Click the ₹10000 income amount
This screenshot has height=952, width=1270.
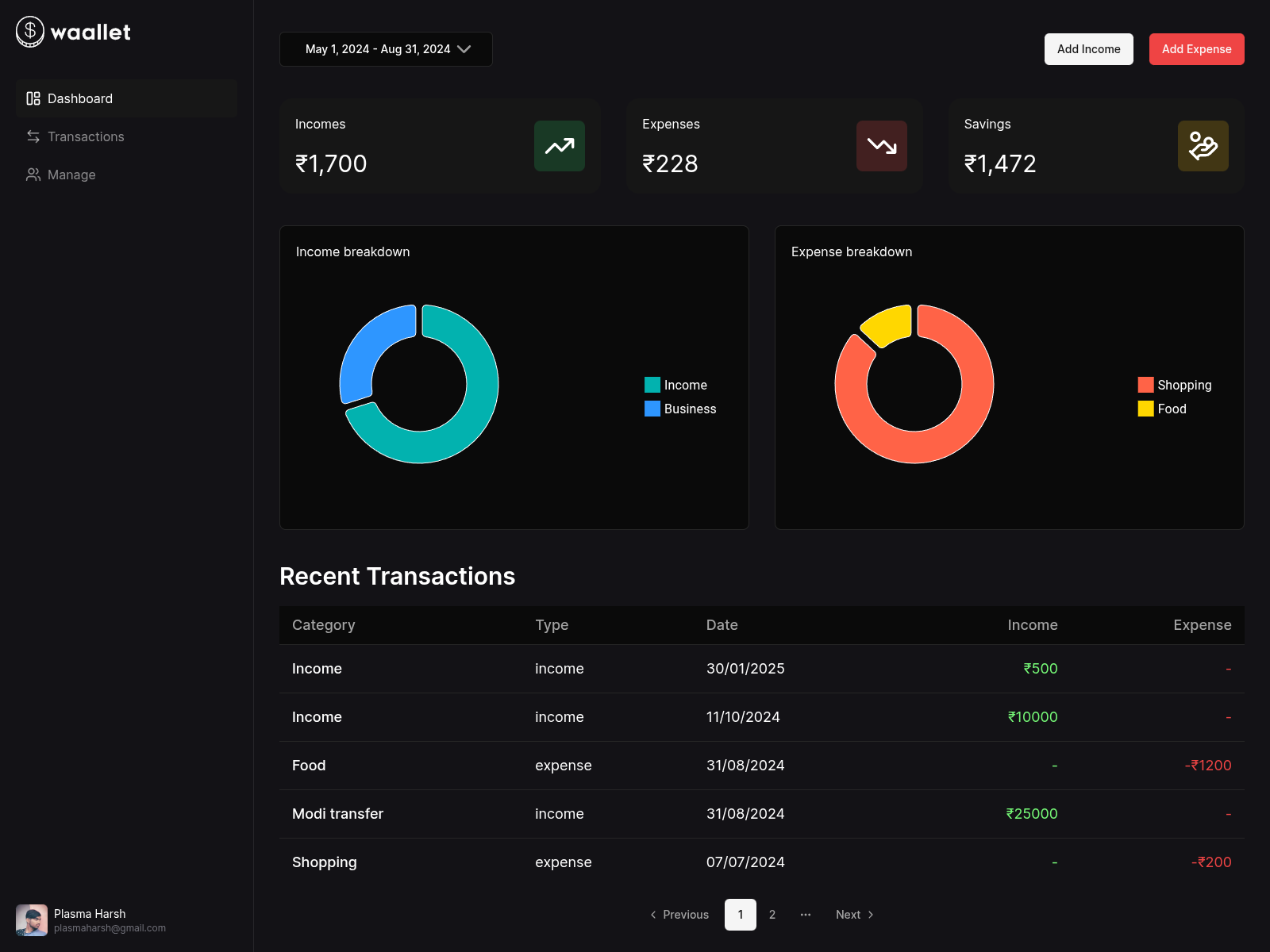(1033, 717)
